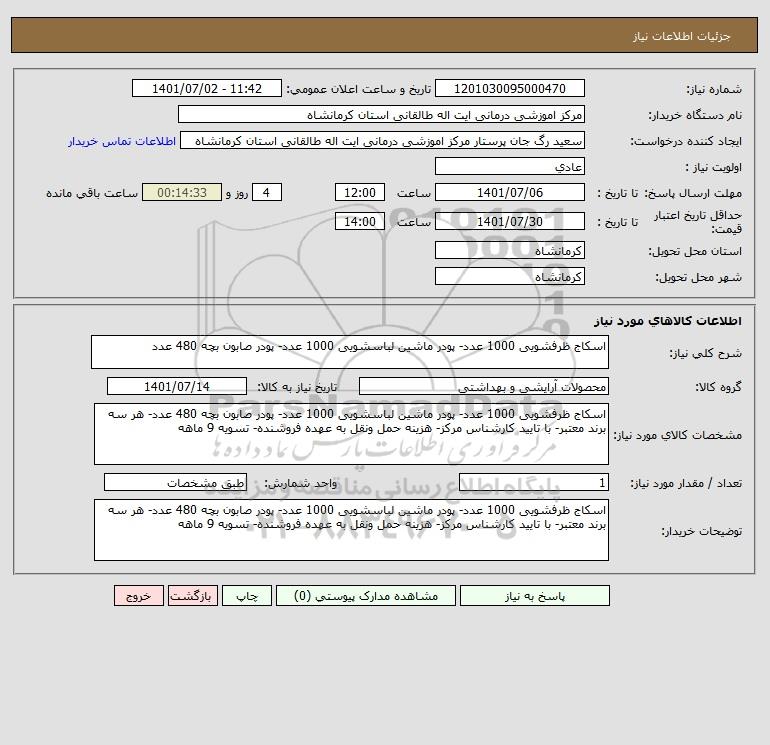This screenshot has height=745, width=770.
Task: Click the validity time field 14:00
Action: click(360, 221)
